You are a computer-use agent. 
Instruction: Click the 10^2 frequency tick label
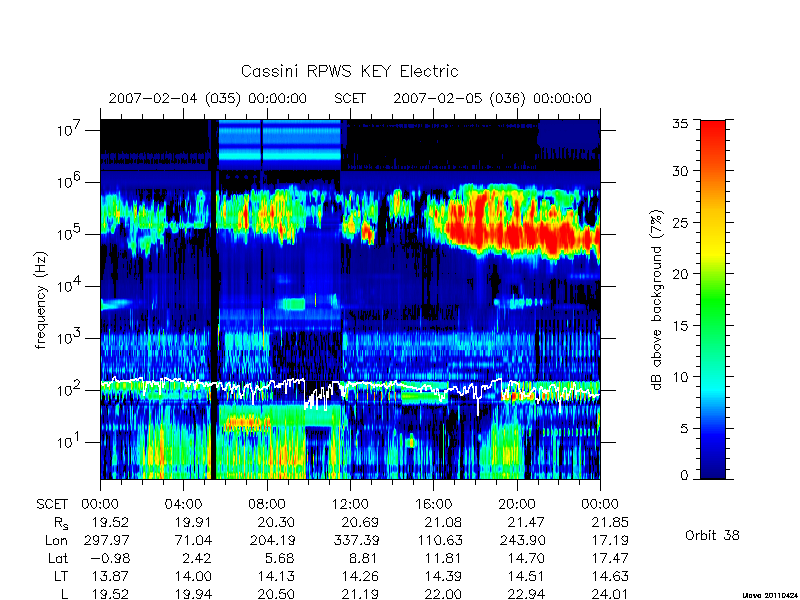coord(70,390)
